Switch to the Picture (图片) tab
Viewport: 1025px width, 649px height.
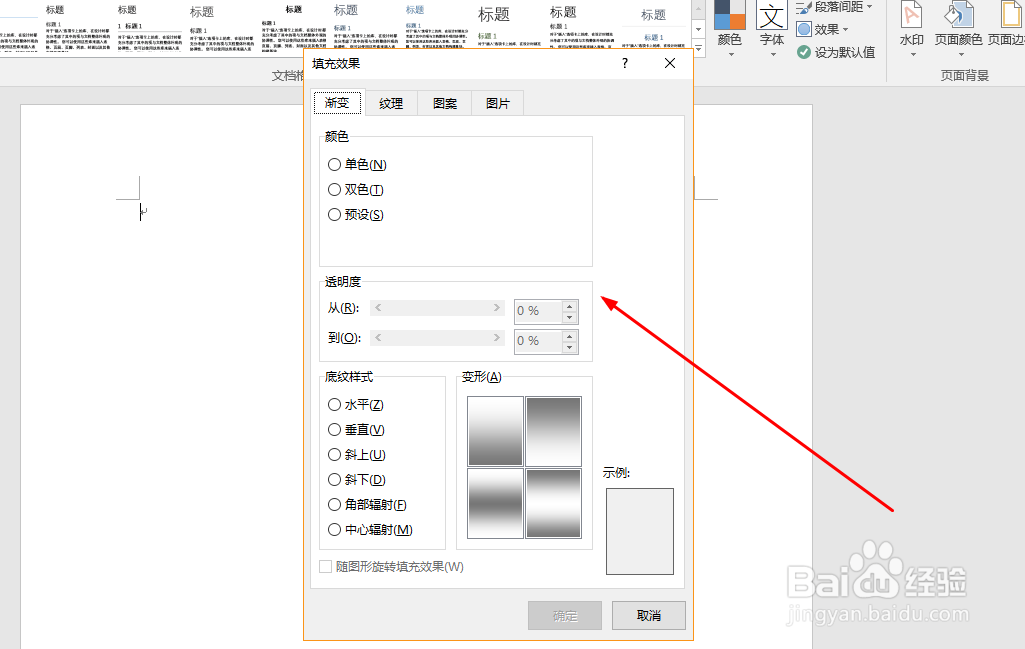pyautogui.click(x=497, y=103)
